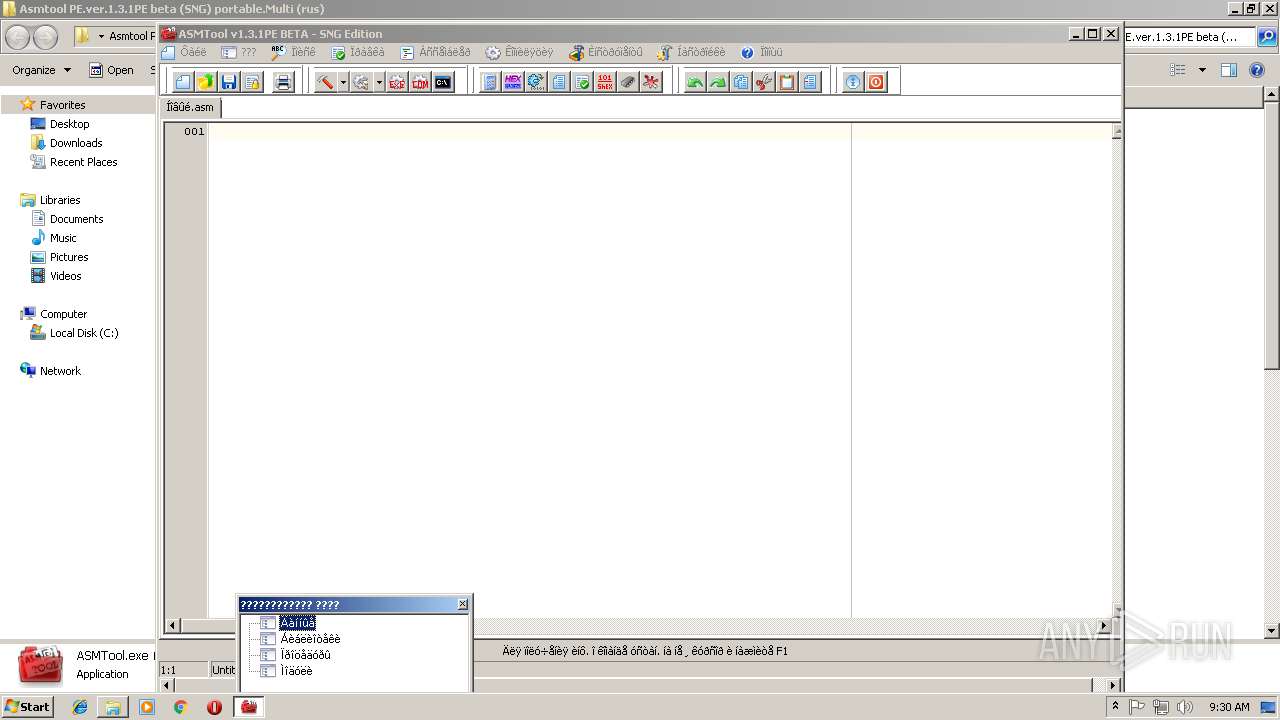The width and height of the screenshot is (1280, 720).
Task: Open the ASMTool menu with the magnifier ABC icon
Action: (293, 52)
